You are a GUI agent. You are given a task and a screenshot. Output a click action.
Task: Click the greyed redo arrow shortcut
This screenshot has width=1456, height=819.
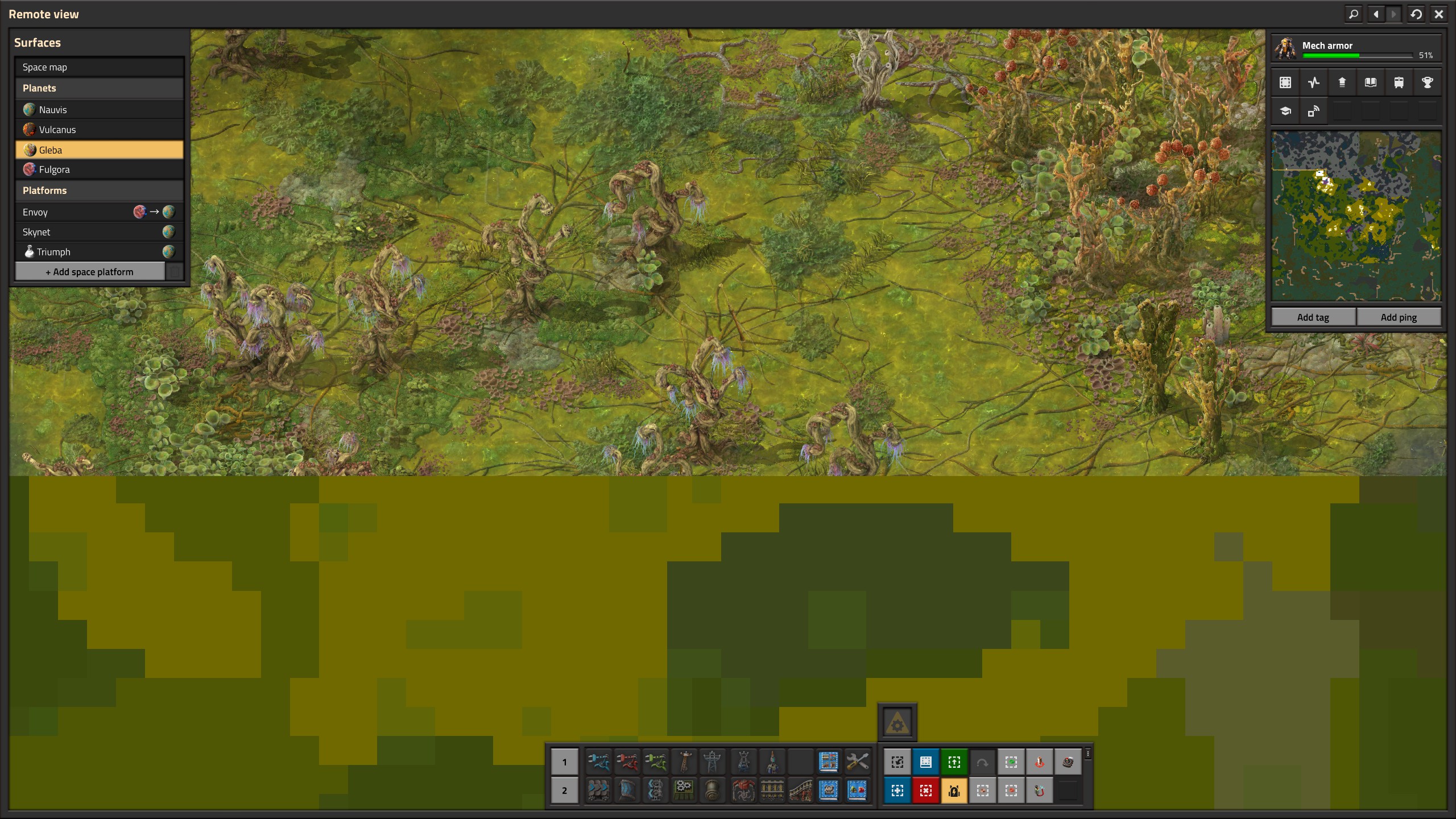(983, 762)
